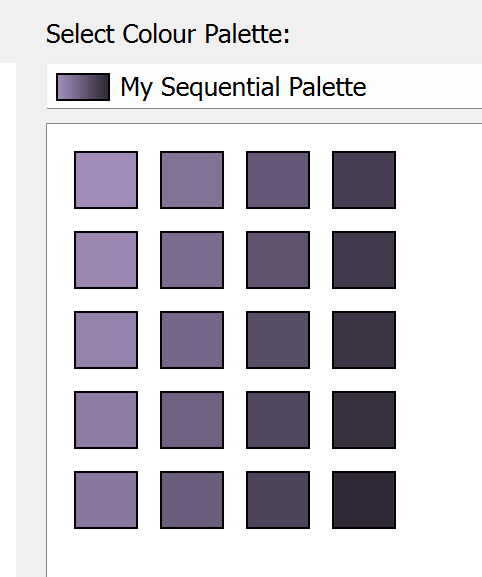Choose the first swatch in the fourth row

[x=106, y=420]
